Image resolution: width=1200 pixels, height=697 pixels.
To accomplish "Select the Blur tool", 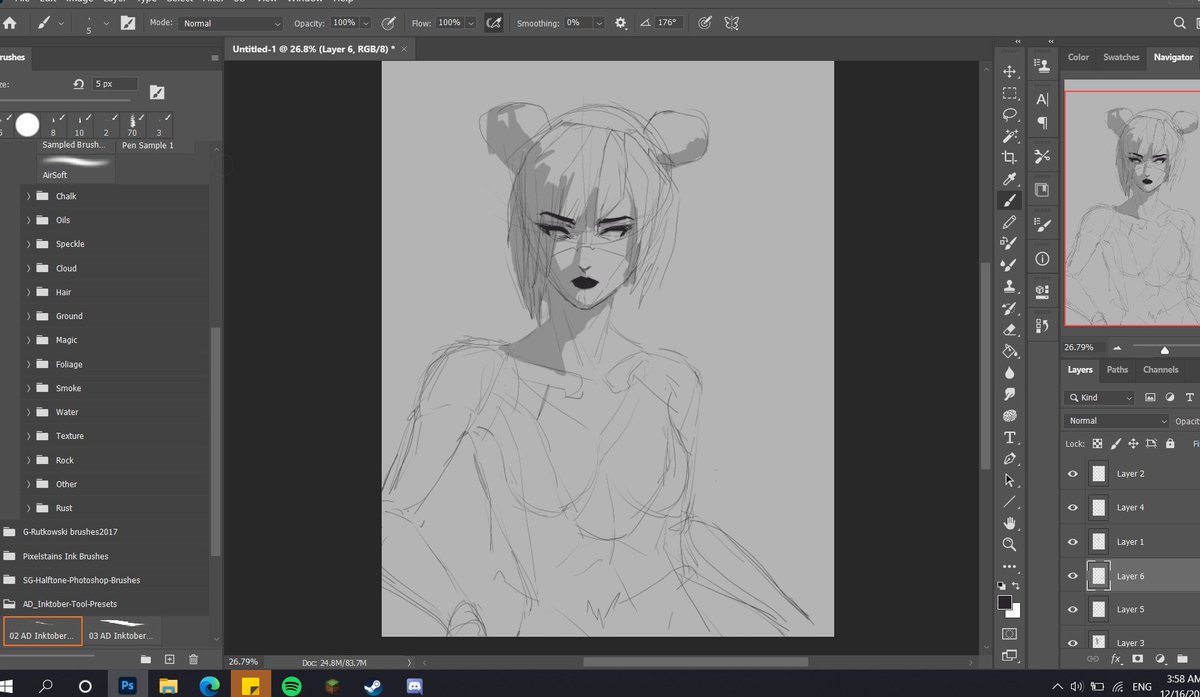I will (1009, 372).
